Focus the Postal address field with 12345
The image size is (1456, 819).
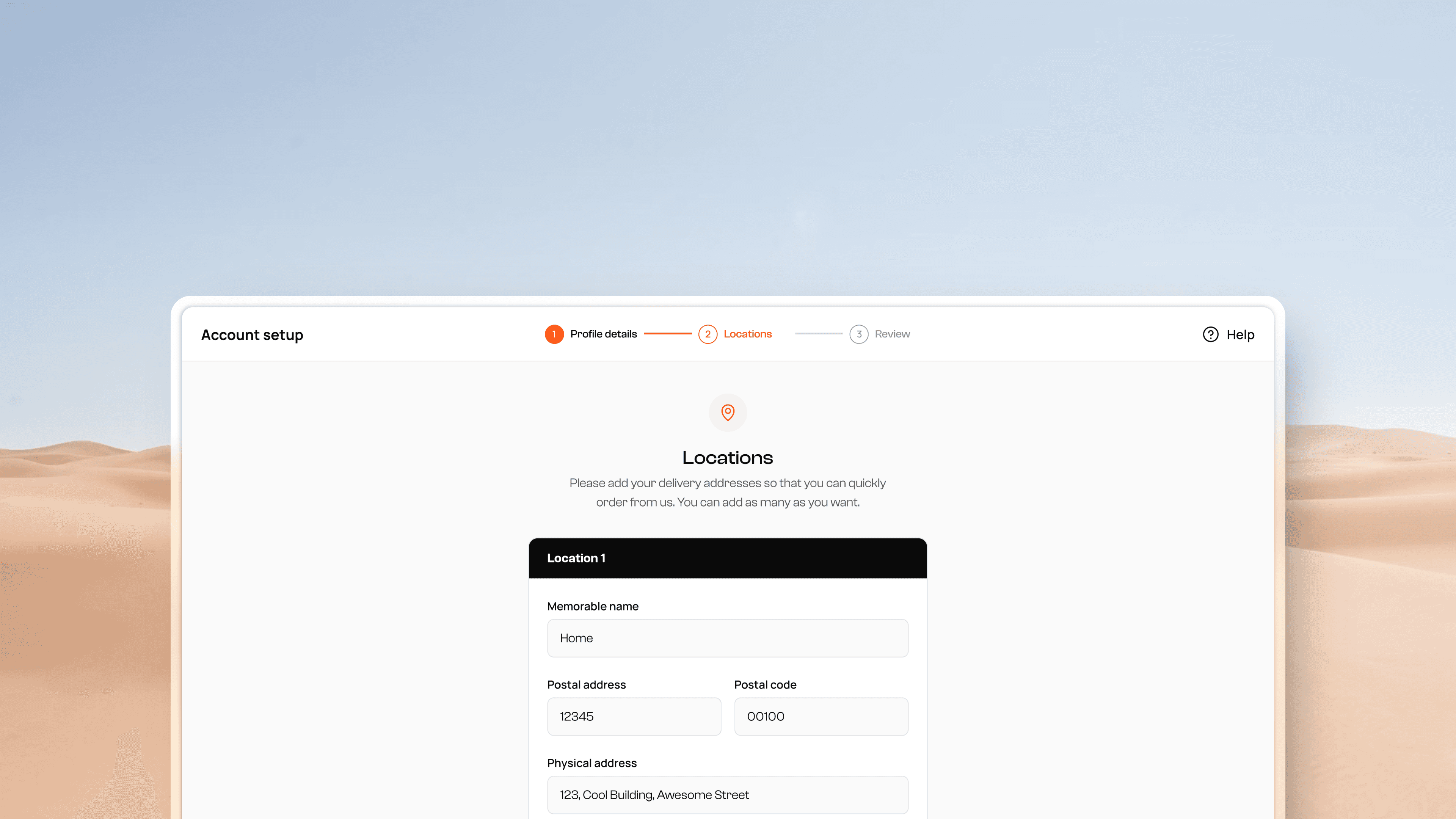[634, 717]
